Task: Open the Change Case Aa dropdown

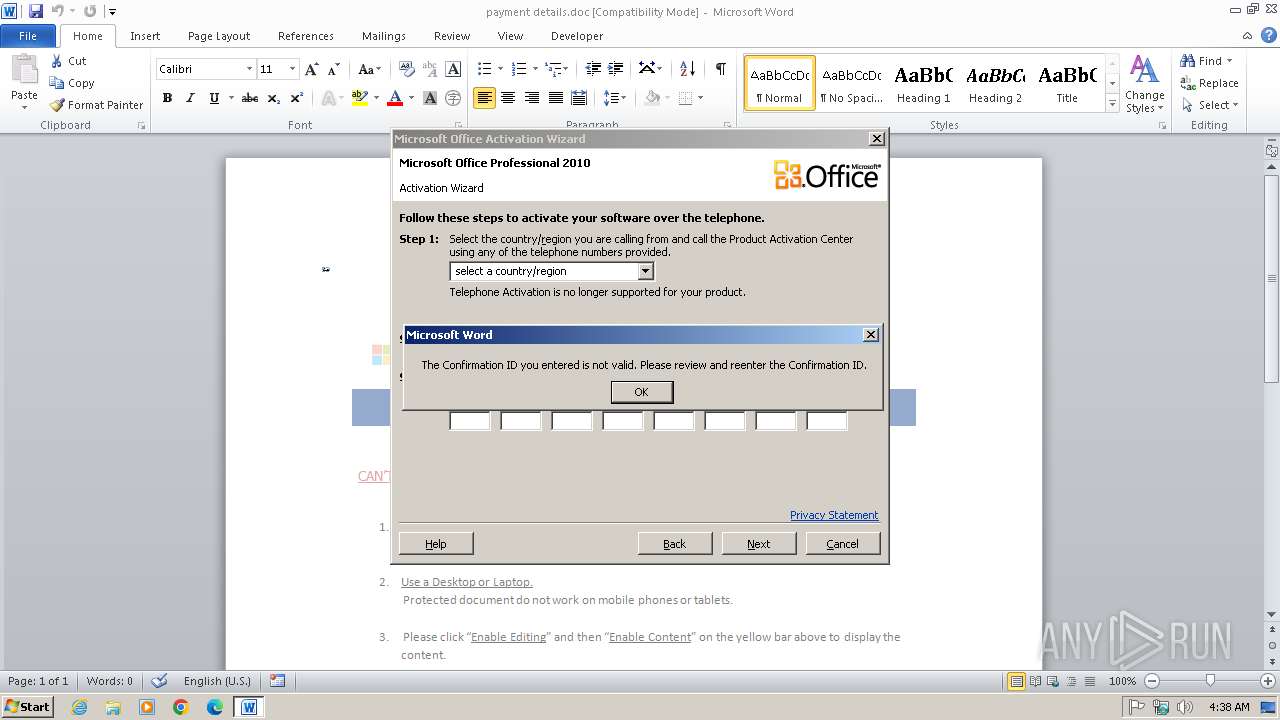Action: click(x=369, y=69)
